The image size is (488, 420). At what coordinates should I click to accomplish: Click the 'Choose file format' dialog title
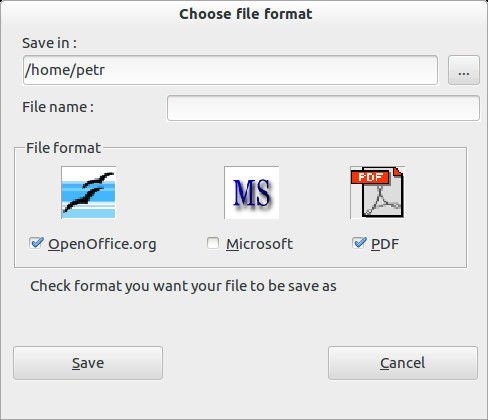[246, 14]
